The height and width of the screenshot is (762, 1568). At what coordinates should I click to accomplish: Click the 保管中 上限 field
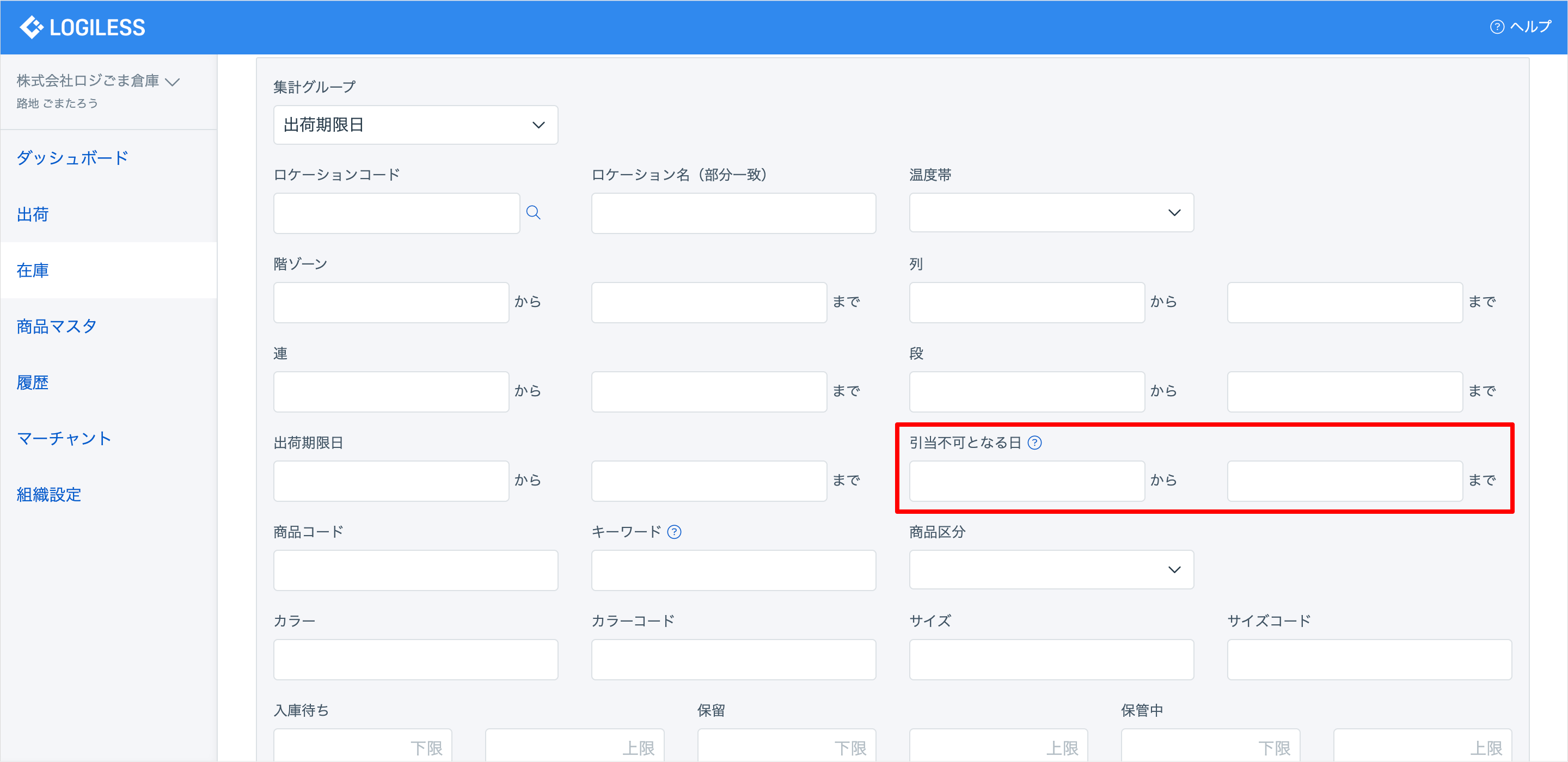(x=1423, y=746)
